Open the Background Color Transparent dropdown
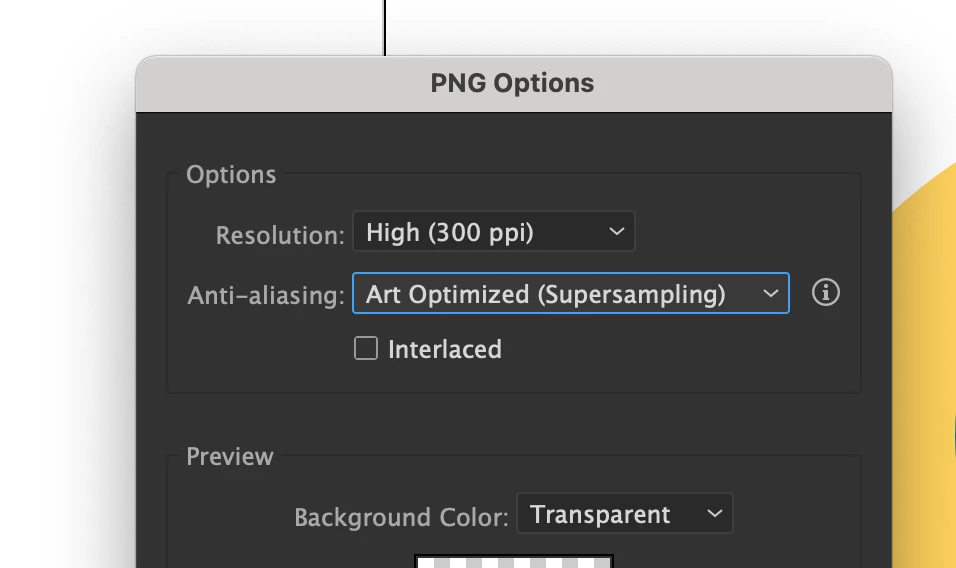Screen dimensions: 956x568 click(624, 514)
